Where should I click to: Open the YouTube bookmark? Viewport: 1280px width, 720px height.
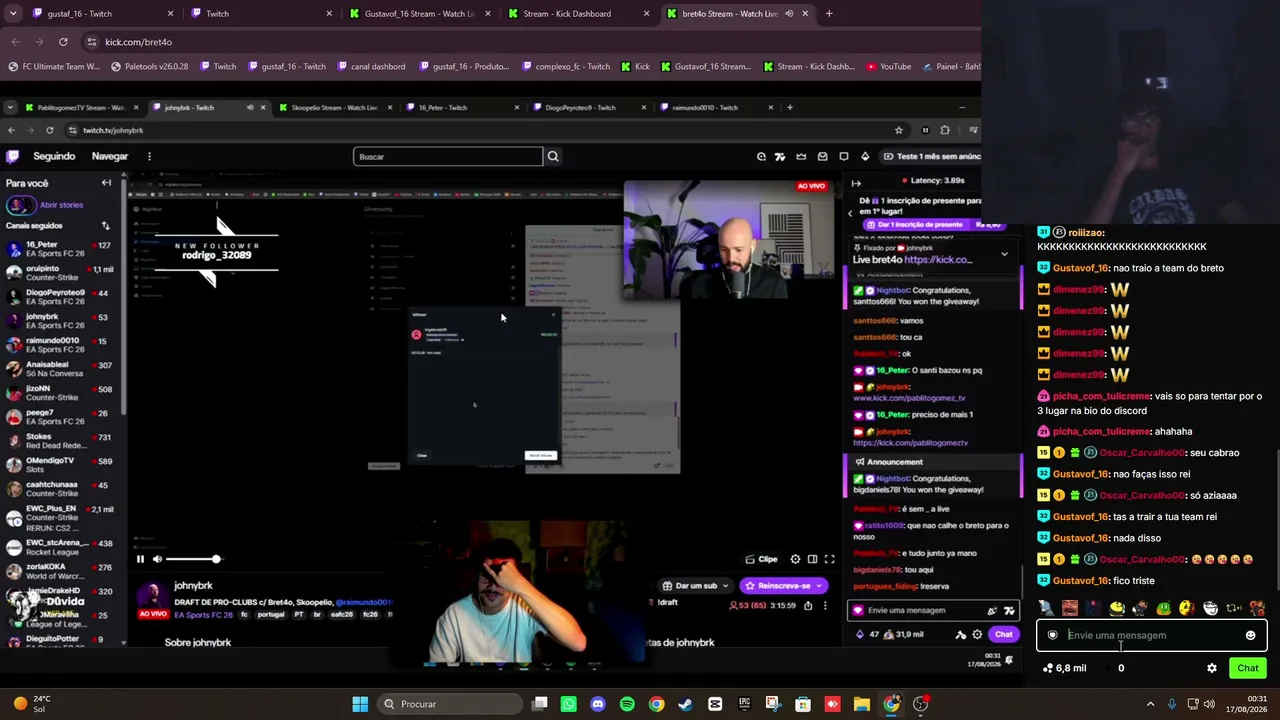click(x=889, y=67)
